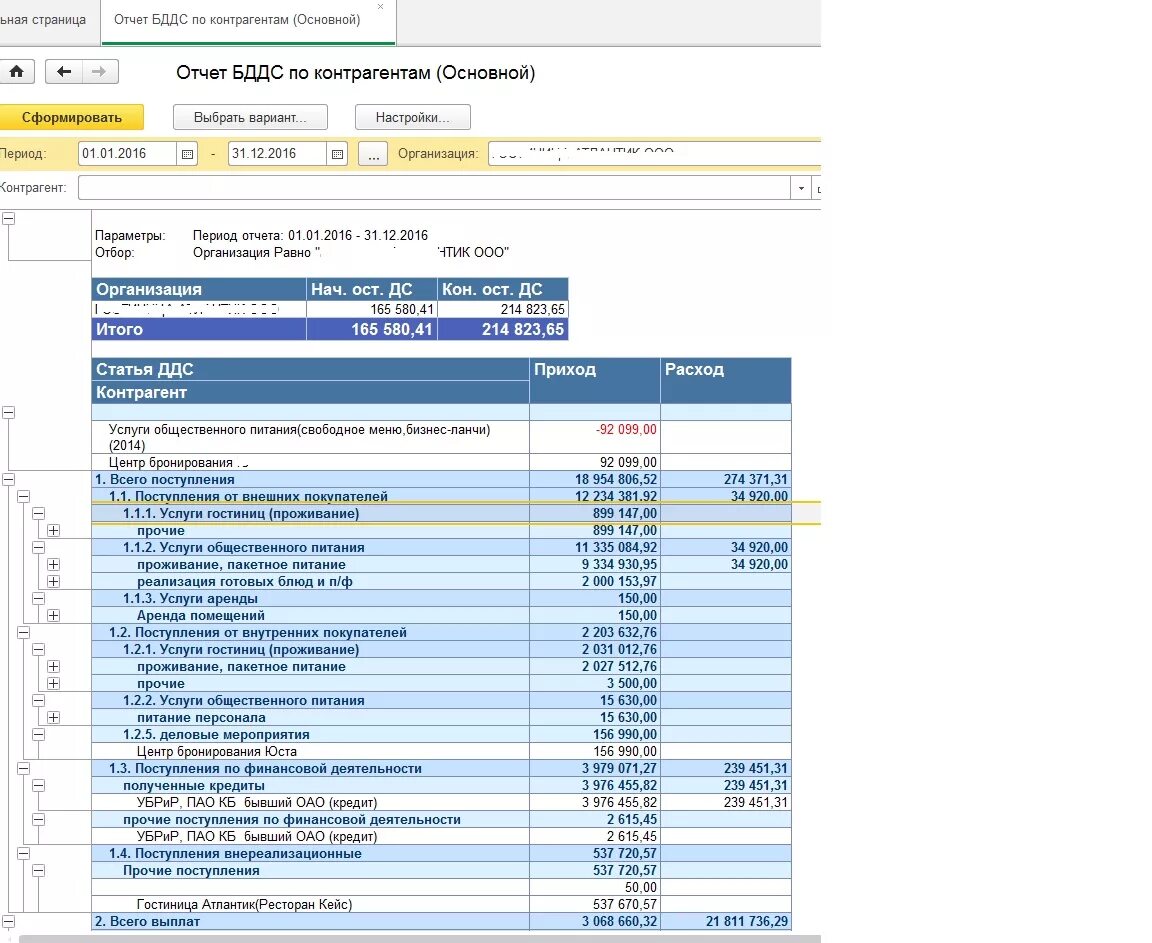Select cell 21 811 736,29
Viewport: 1152px width, 943px height.
(726, 921)
